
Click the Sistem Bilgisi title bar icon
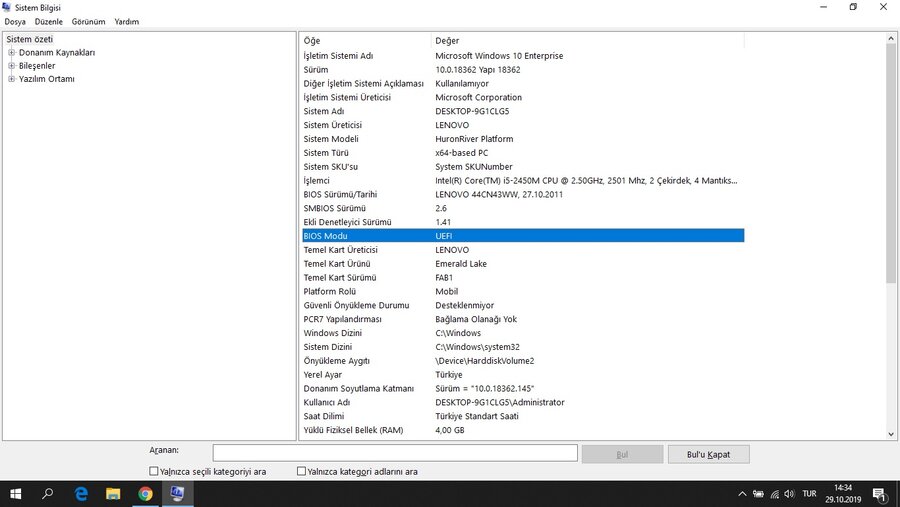tap(7, 7)
